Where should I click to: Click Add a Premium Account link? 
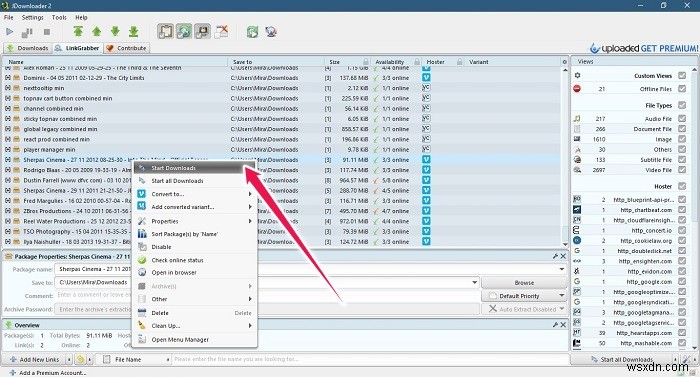point(53,373)
